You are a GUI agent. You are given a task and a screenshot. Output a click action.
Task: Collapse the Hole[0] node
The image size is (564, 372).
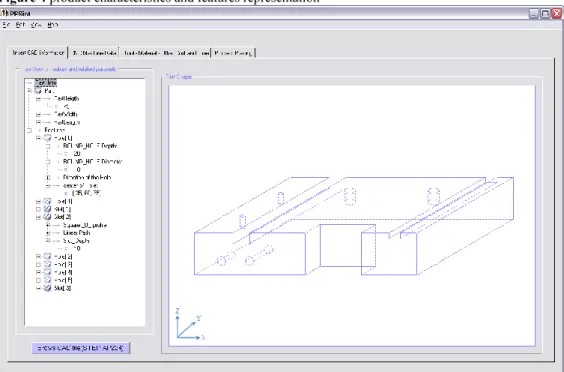38,138
